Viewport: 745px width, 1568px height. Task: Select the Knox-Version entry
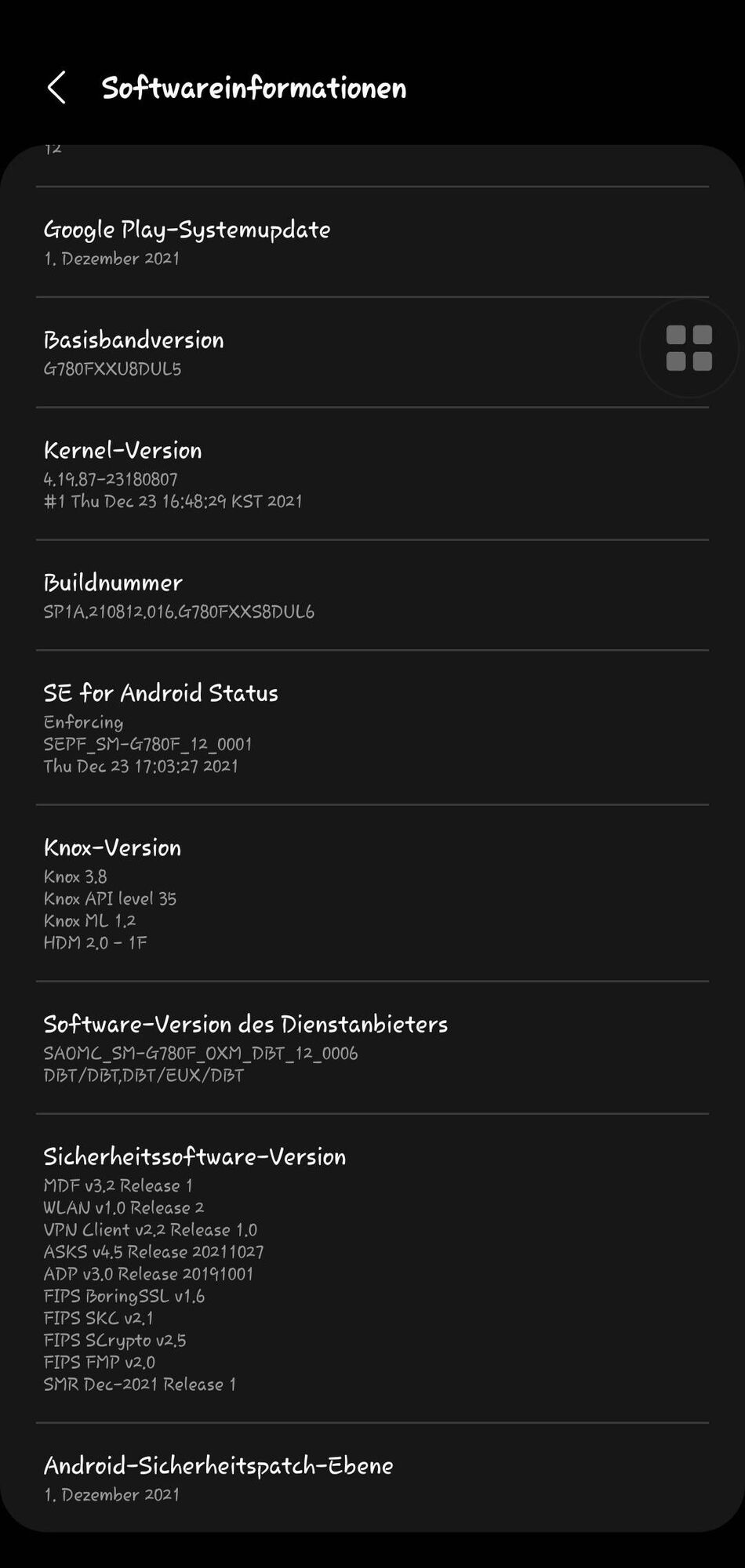pos(372,893)
